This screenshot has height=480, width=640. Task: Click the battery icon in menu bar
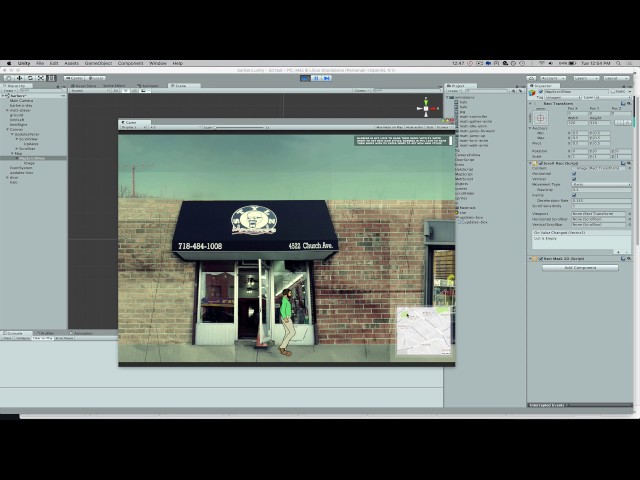(572, 63)
